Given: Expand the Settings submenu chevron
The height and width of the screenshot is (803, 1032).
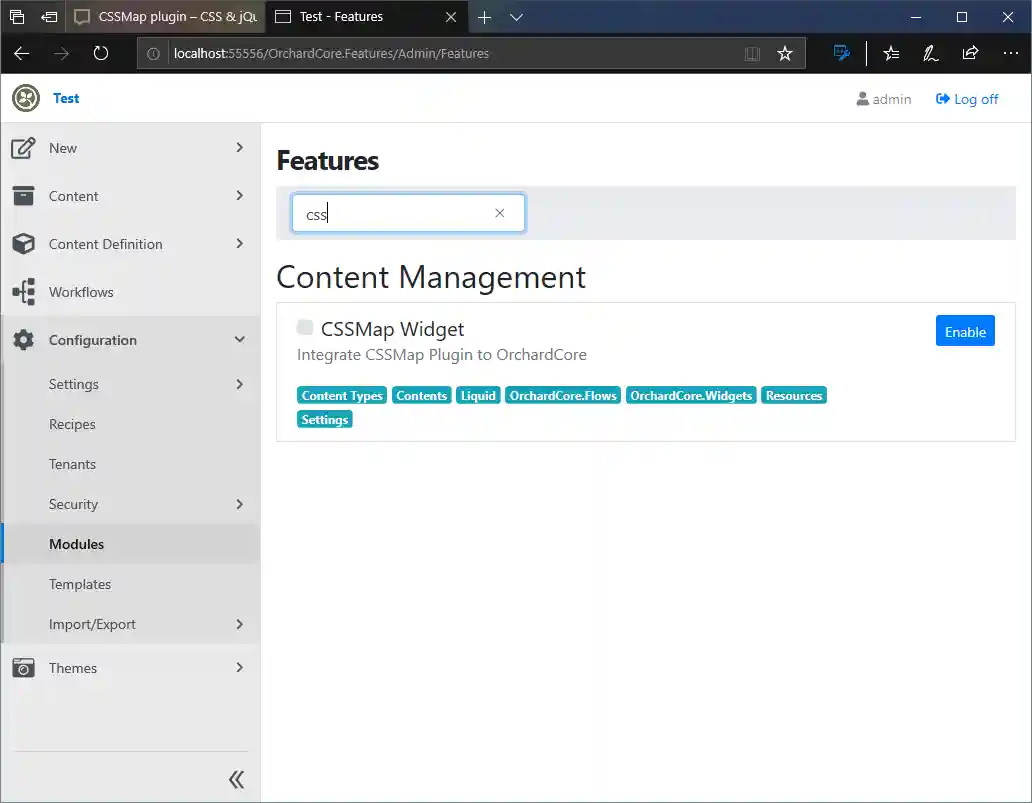Looking at the screenshot, I should (x=239, y=384).
